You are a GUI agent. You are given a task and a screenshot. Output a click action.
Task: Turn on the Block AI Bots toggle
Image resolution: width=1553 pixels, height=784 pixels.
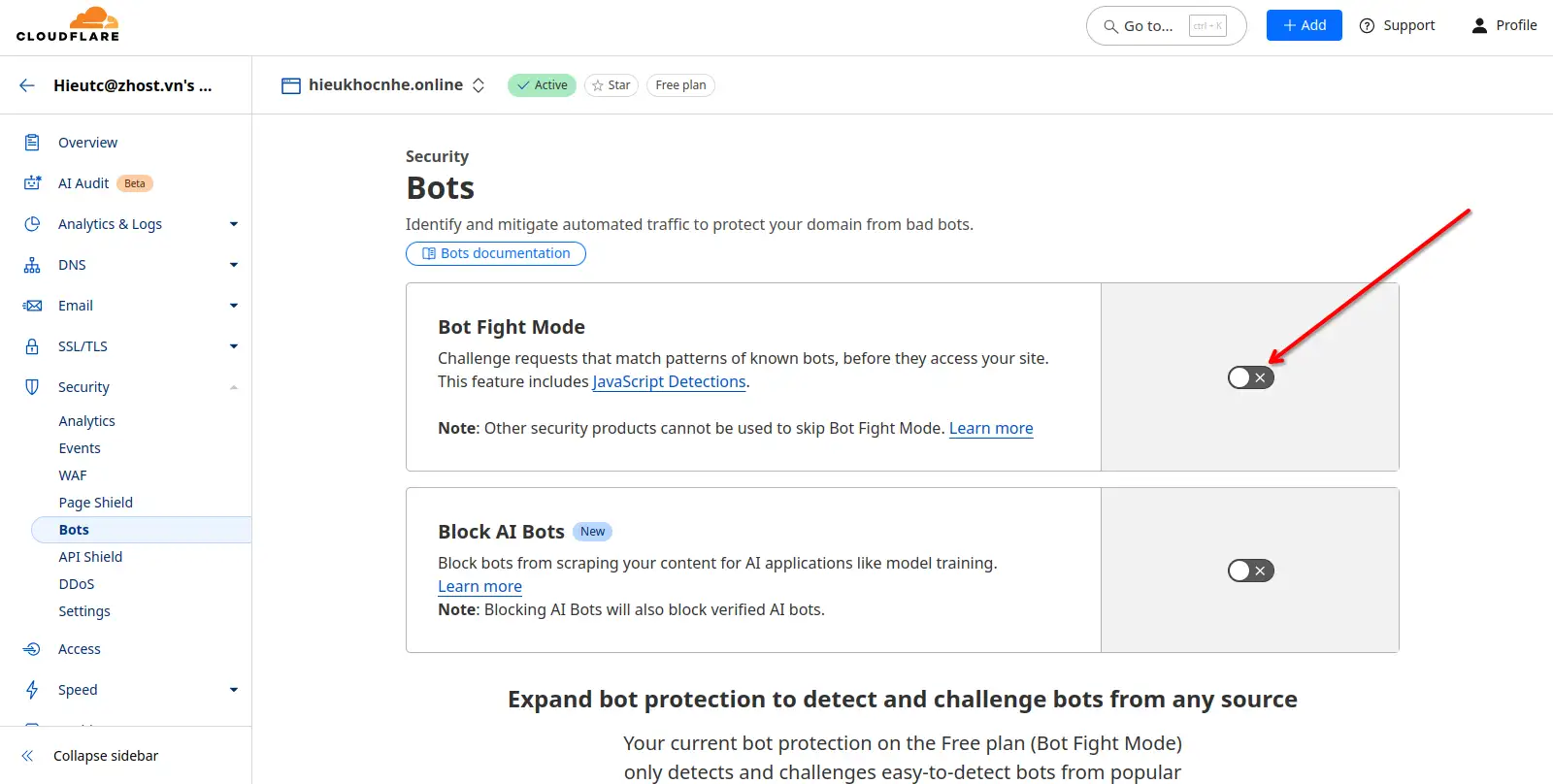(x=1250, y=571)
